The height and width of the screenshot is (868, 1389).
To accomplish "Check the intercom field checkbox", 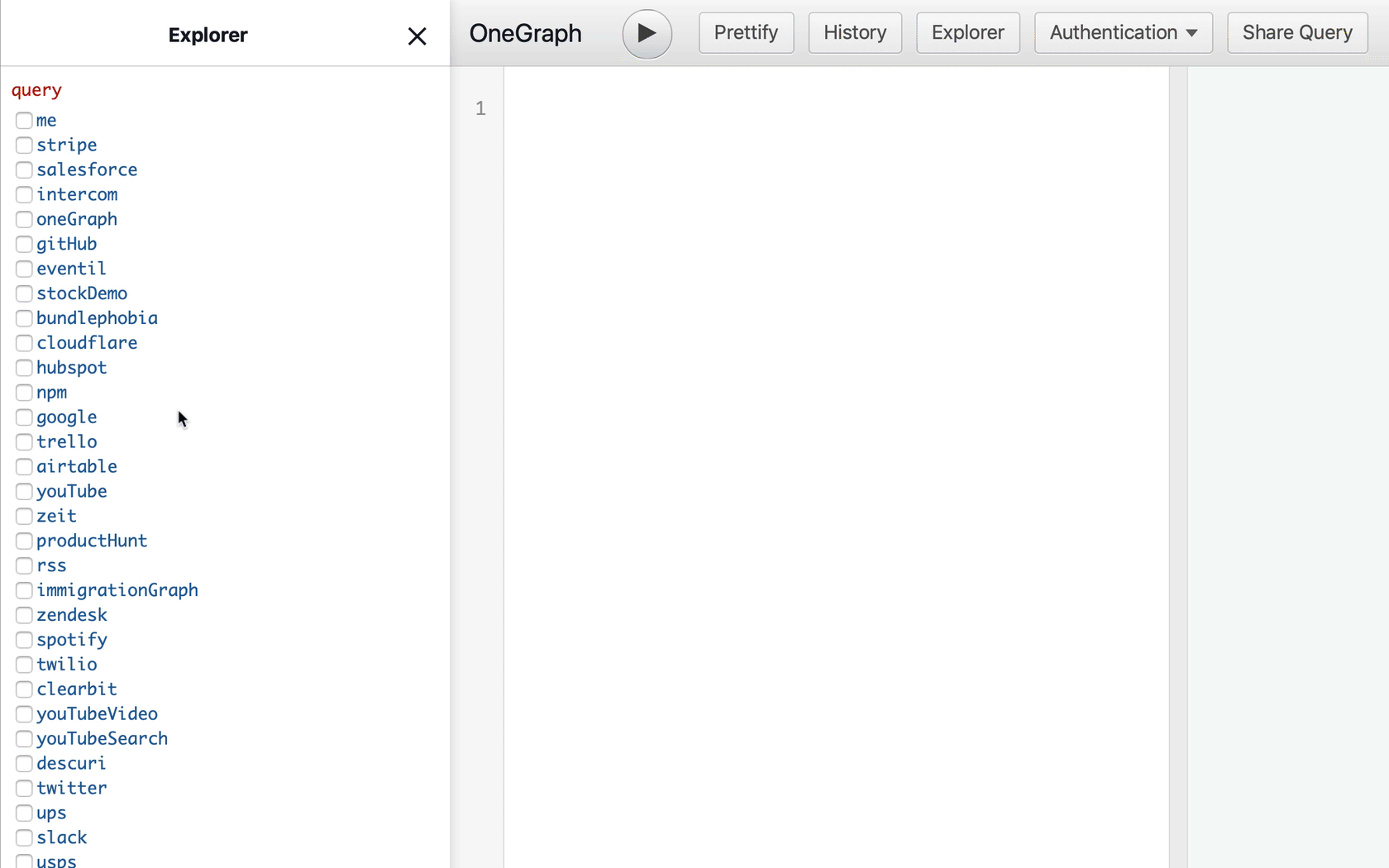I will click(24, 195).
